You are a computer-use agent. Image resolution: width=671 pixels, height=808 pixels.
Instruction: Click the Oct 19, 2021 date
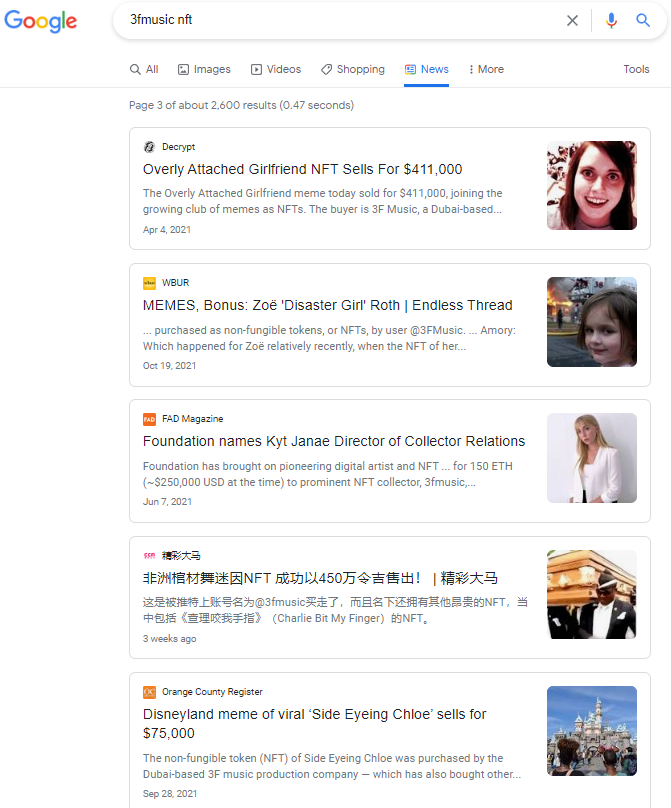coord(170,366)
